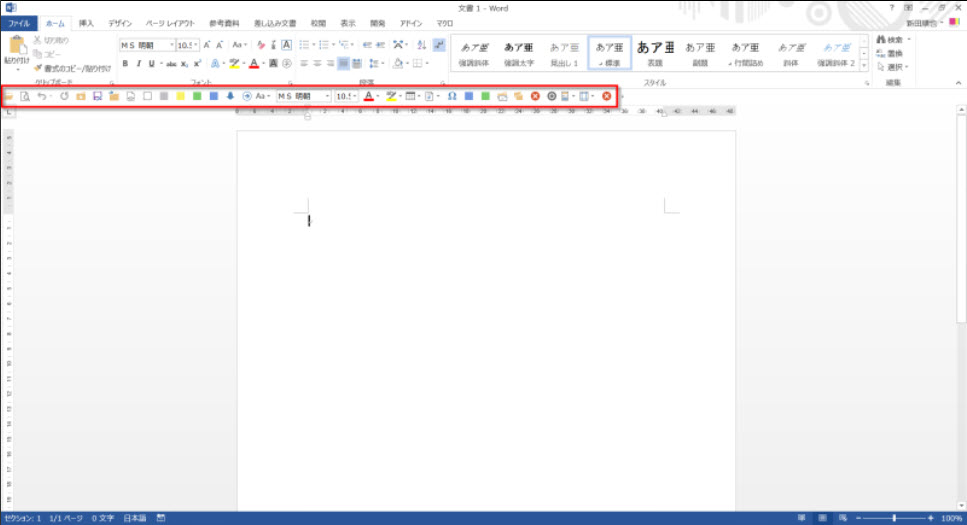Click the Paste clipboard icon
Screen dimensions: 967x525
(17, 47)
